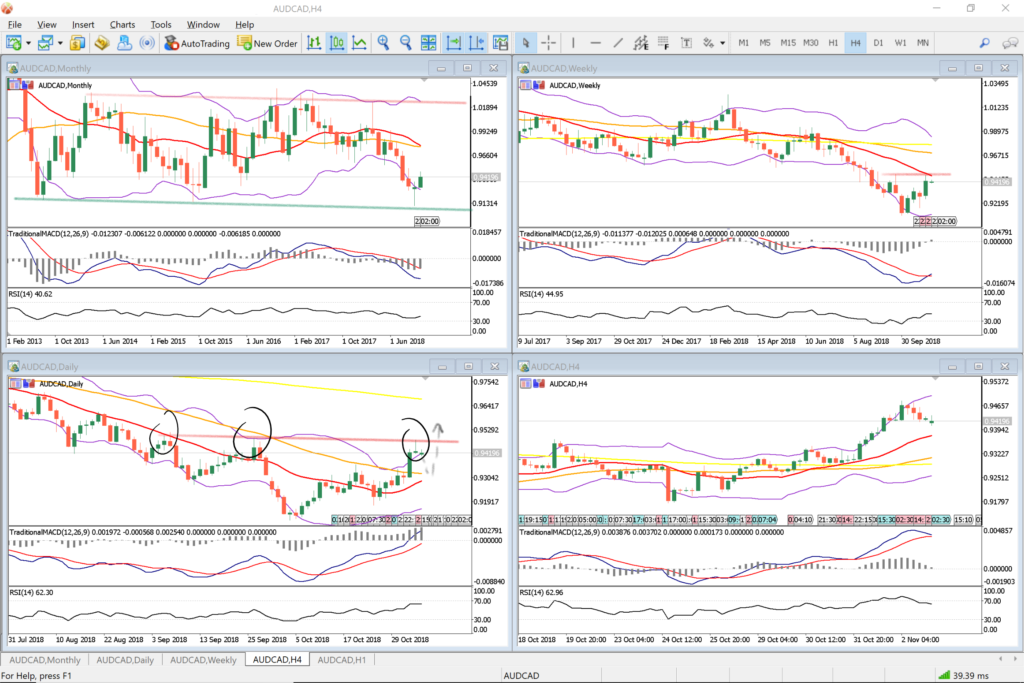Expand the profiles dropdown arrow

pos(61,43)
